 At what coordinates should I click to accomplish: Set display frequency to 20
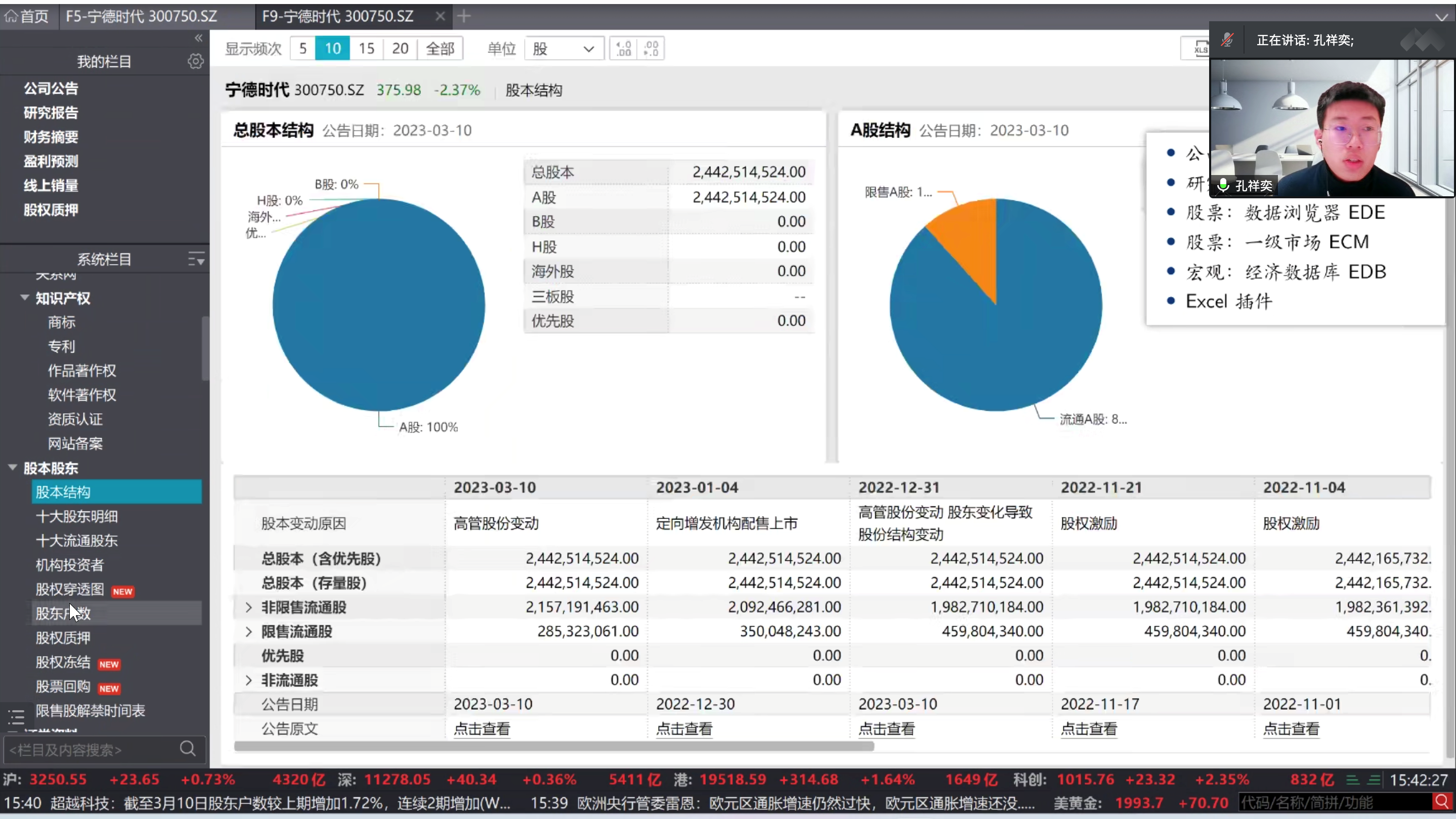(x=400, y=49)
